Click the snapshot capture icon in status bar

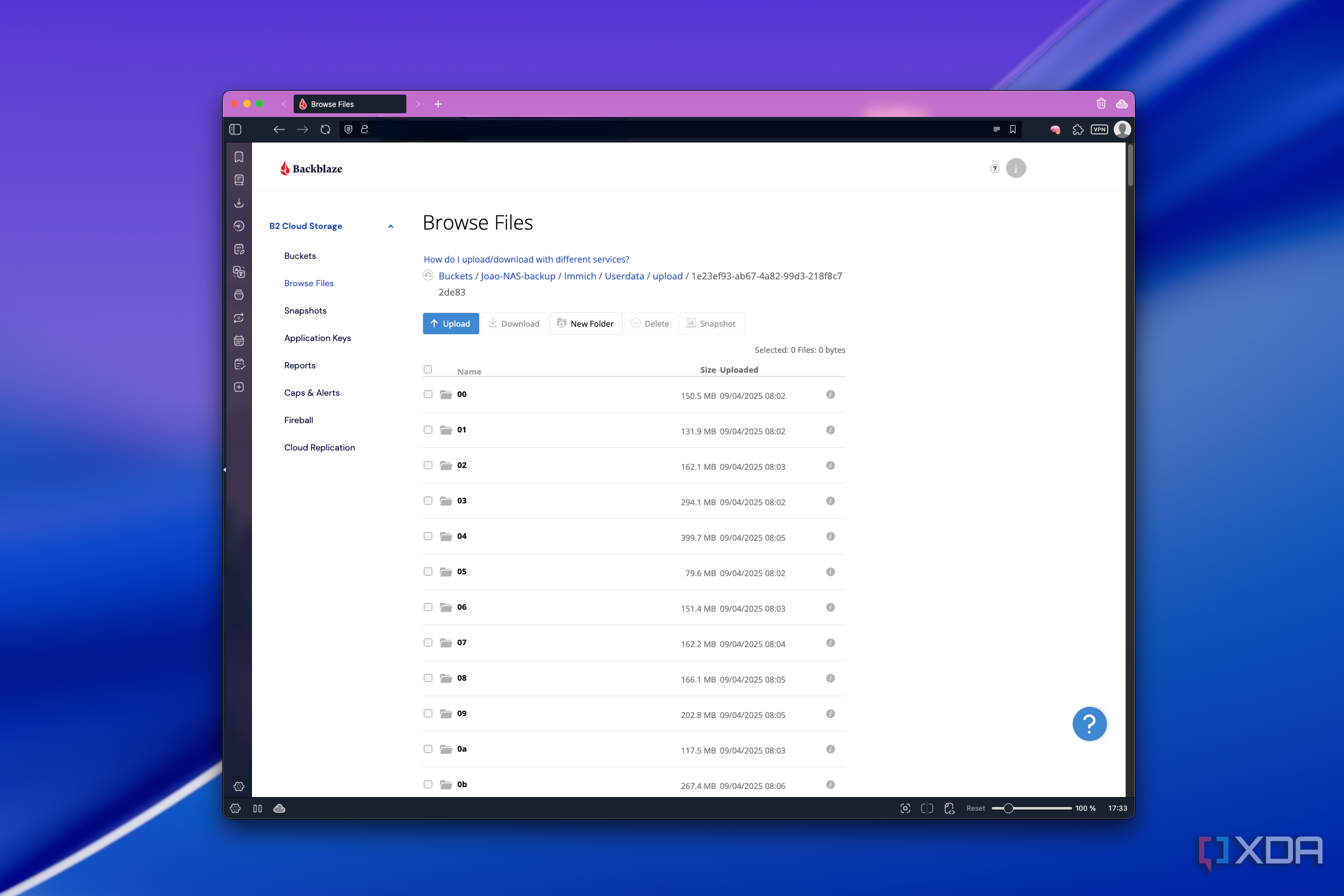click(905, 808)
